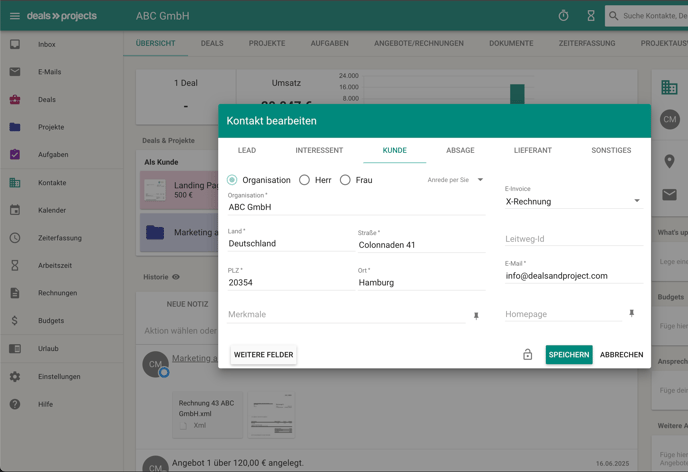Click the hourglass icon in top header

coord(591,16)
